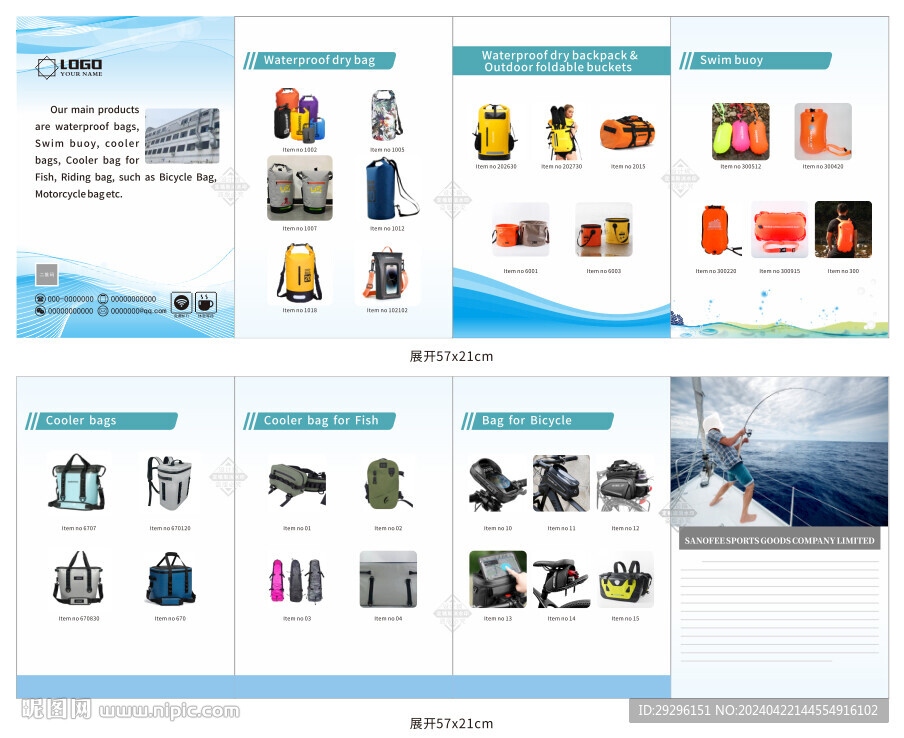Select the Item no 1018 yellow backpack image

point(300,273)
